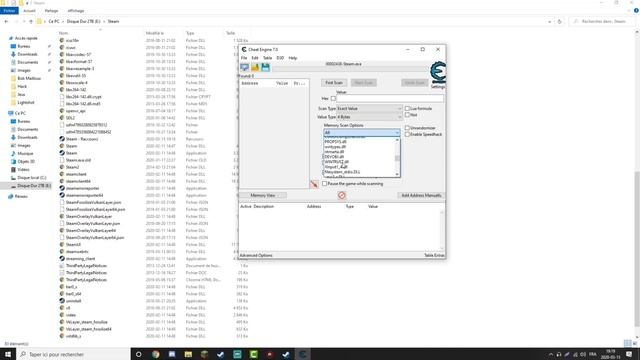The height and width of the screenshot is (360, 640).
Task: Open the Scan Type dropdown
Action: point(369,109)
